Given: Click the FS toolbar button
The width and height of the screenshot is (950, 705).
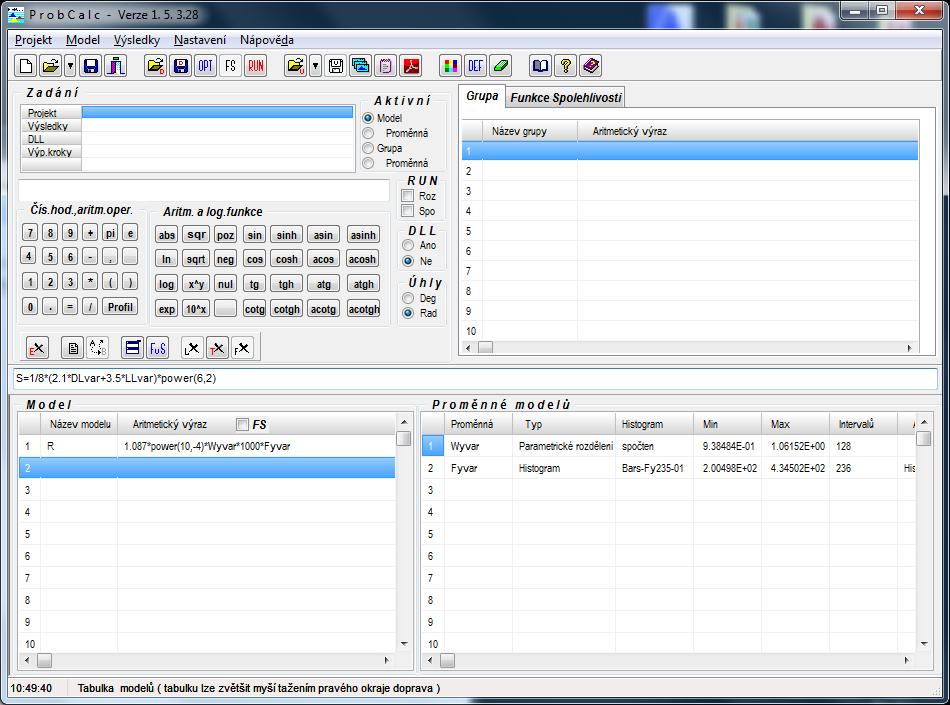Looking at the screenshot, I should tap(230, 65).
